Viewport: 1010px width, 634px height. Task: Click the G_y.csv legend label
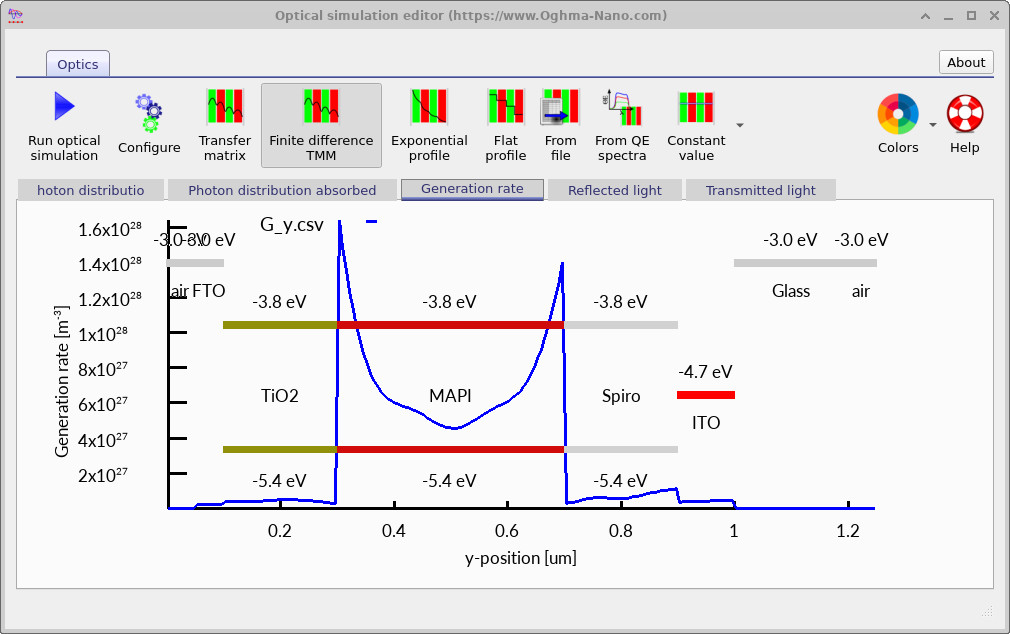292,224
